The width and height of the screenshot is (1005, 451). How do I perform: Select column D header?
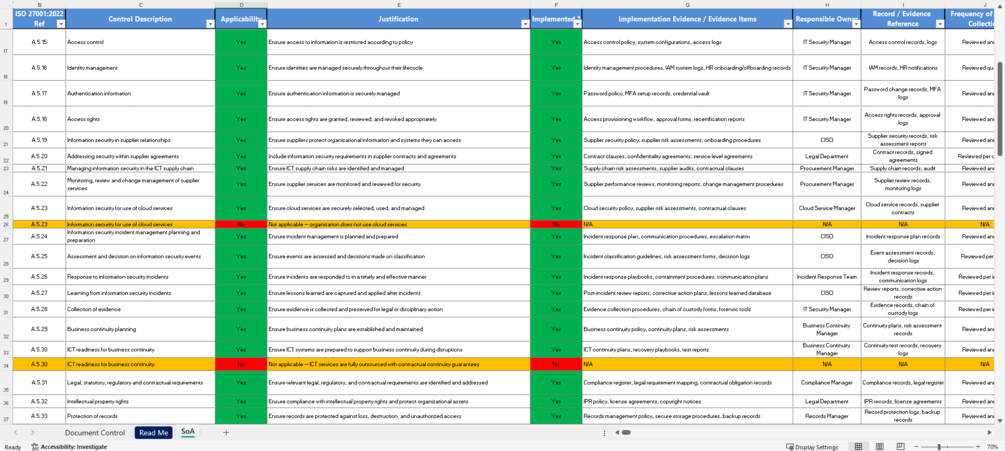(241, 5)
